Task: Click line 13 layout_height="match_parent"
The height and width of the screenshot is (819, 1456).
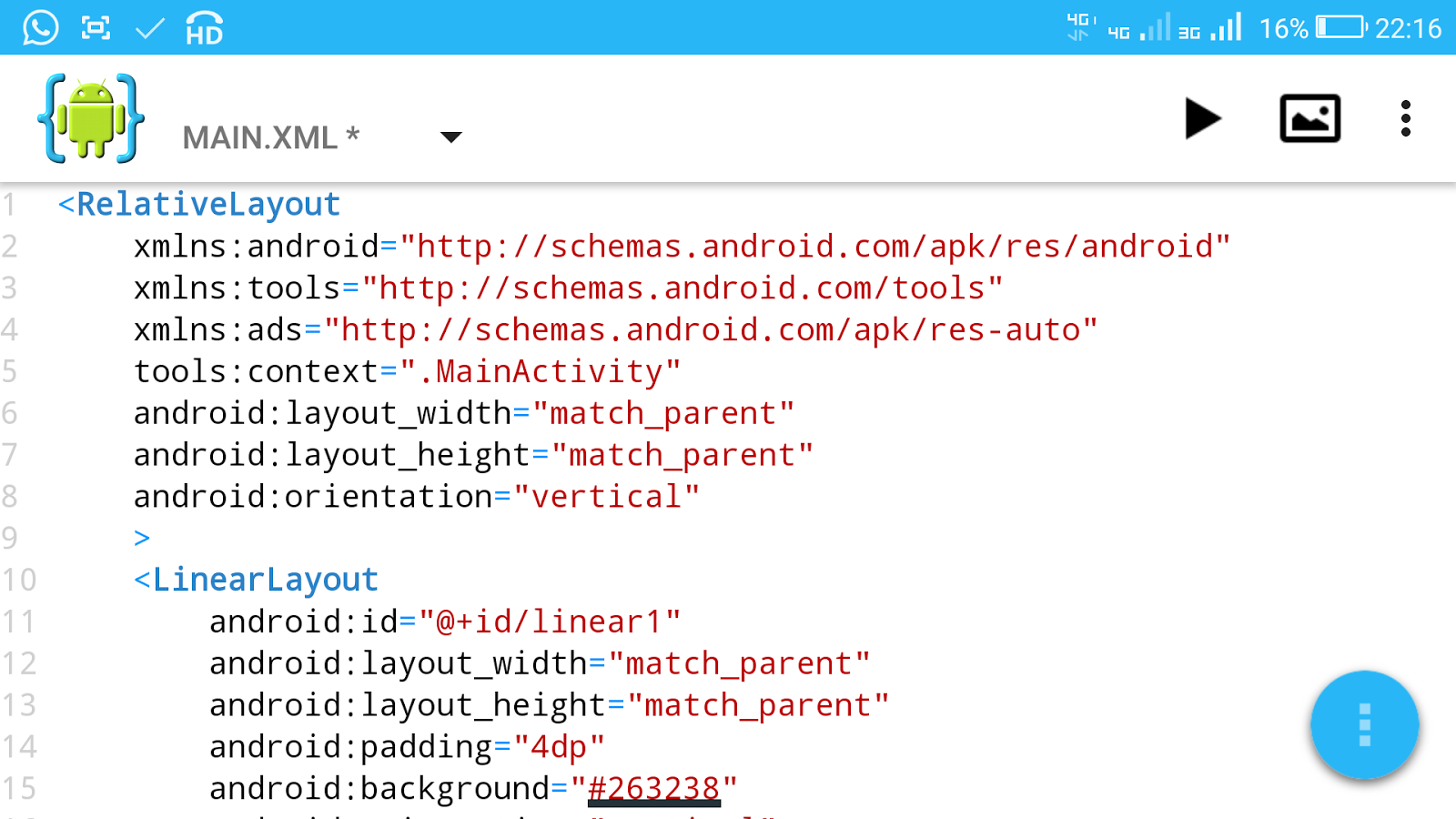Action: (x=549, y=705)
